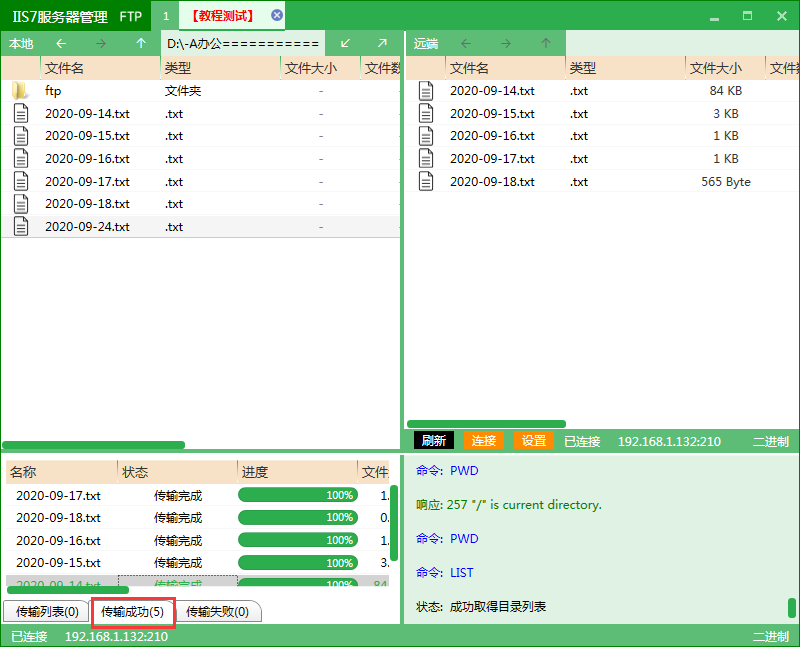Click the local panel forward arrow
This screenshot has height=647, width=800.
click(x=101, y=43)
